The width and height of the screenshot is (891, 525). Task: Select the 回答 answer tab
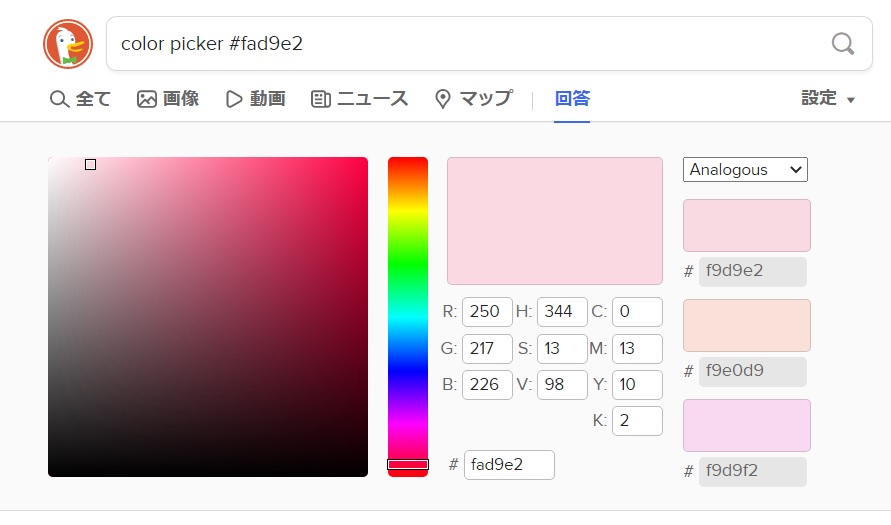pos(572,99)
